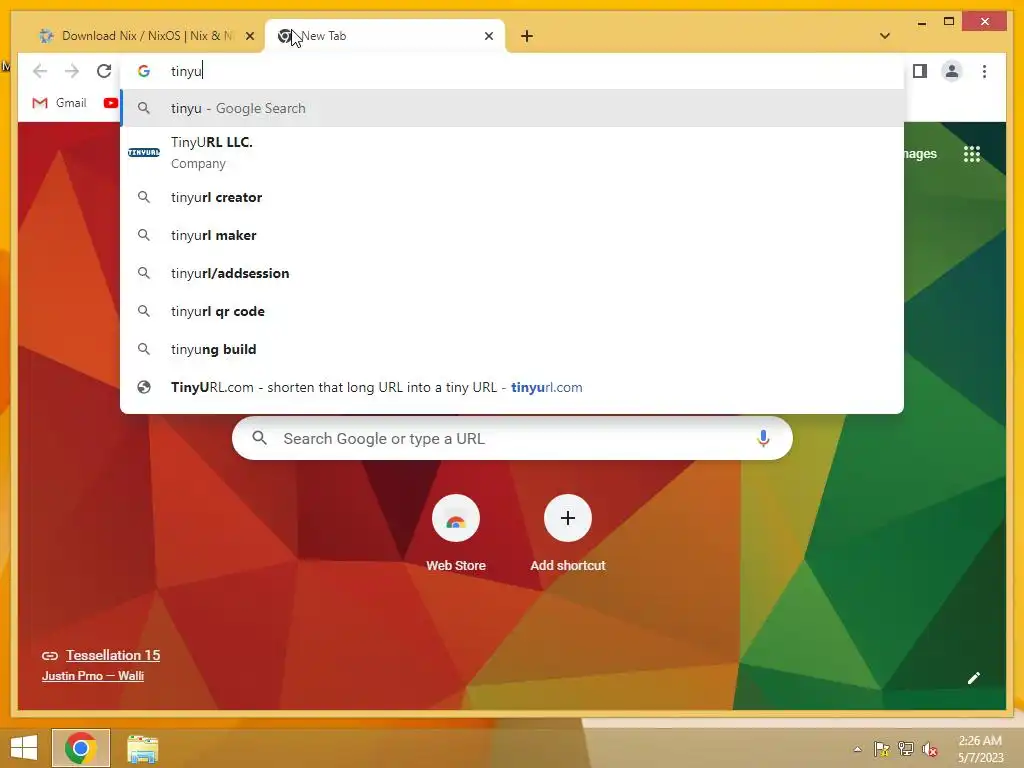Viewport: 1024px width, 768px height.
Task: Click the address bar containing 'tinyu'
Action: (512, 71)
